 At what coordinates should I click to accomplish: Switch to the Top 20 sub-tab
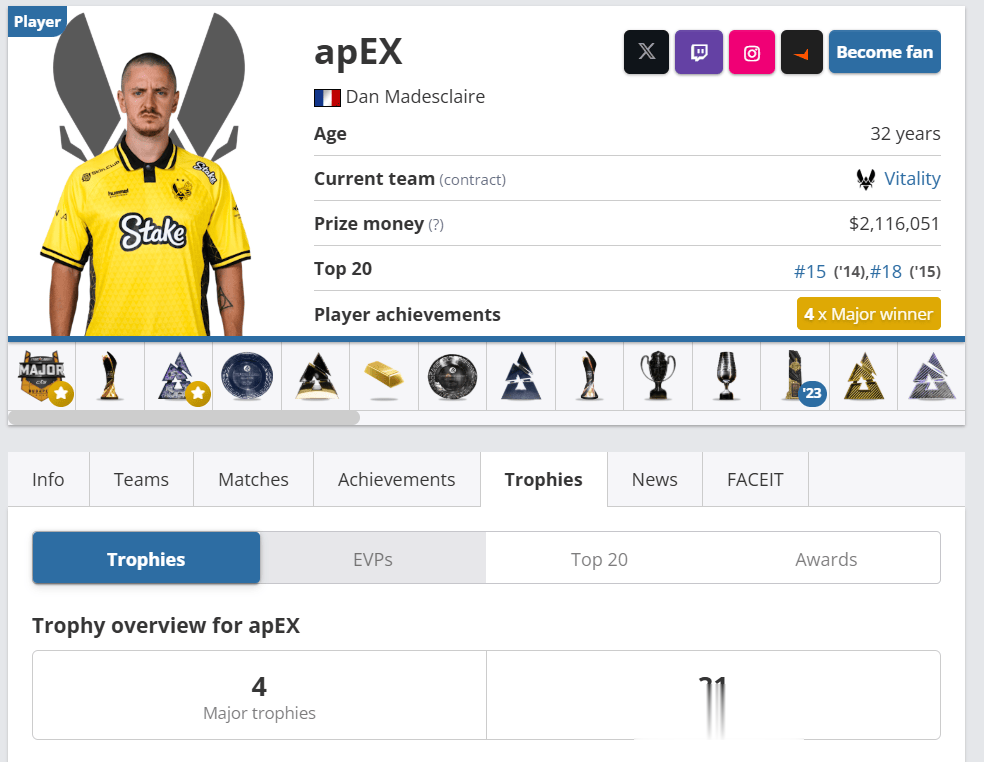(599, 558)
